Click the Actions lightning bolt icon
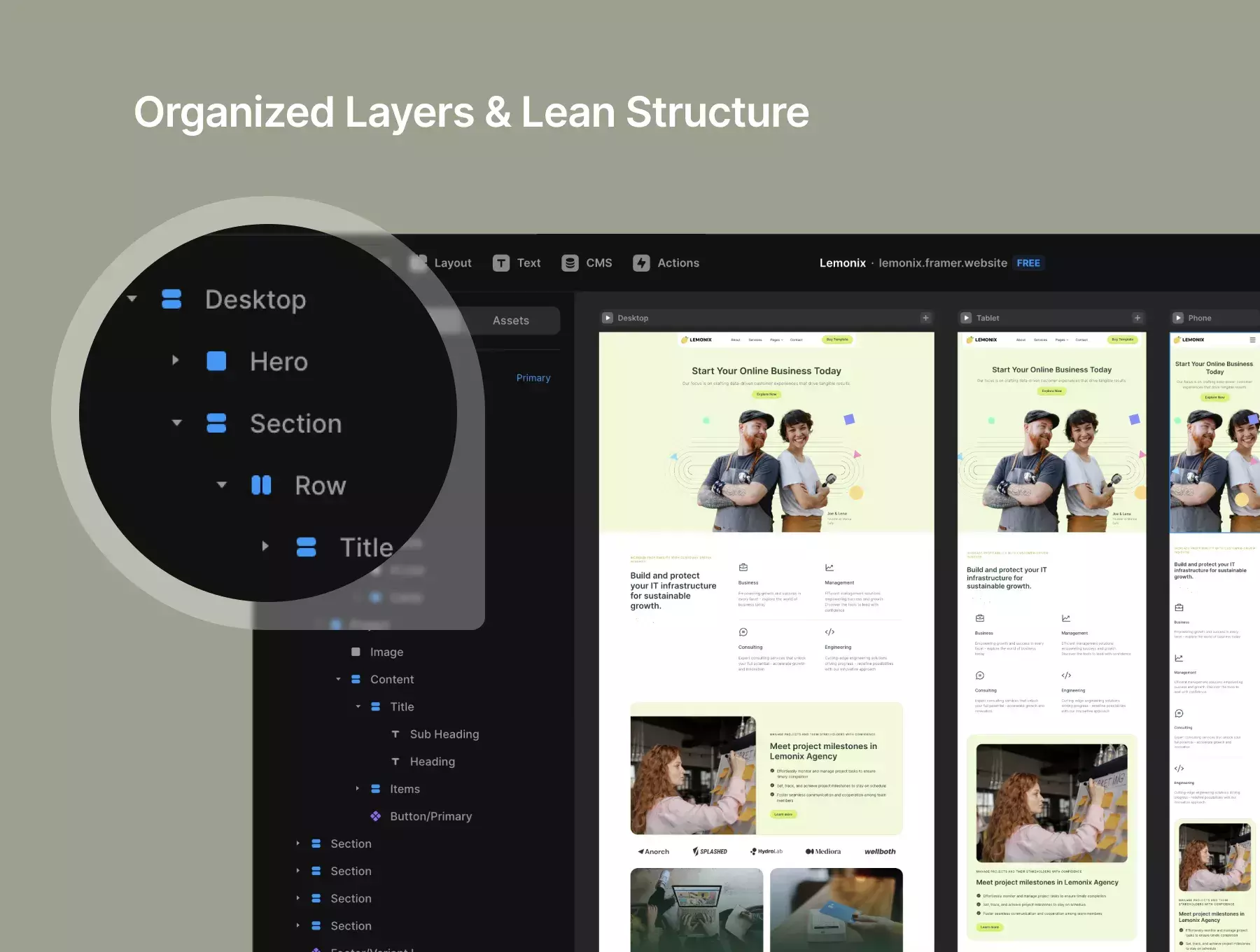Viewport: 1260px width, 952px height. 641,263
